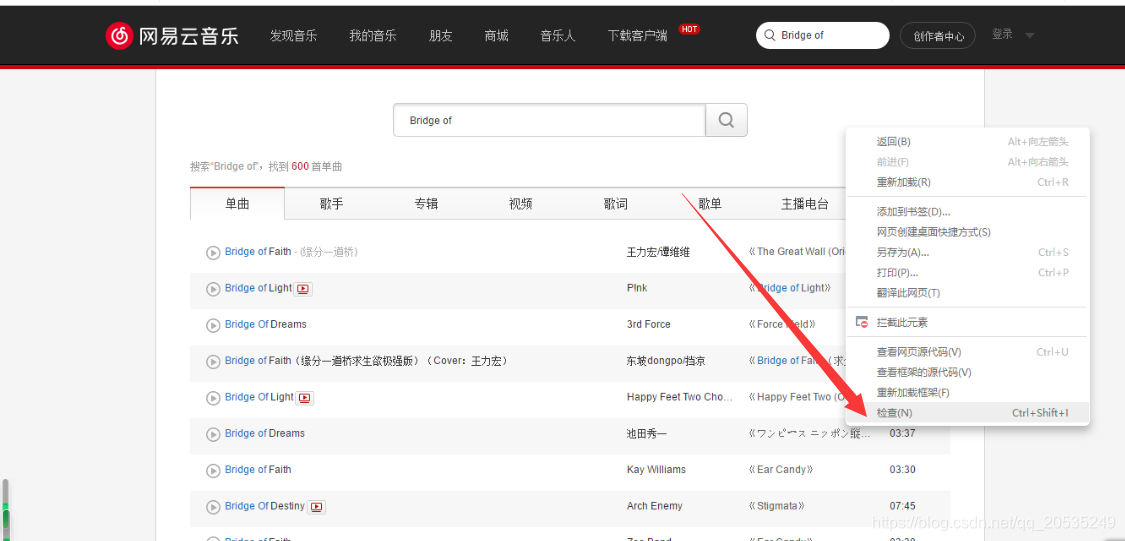
Task: Open MV icon for Happy Feet Two Bridge Of Light
Action: click(305, 397)
